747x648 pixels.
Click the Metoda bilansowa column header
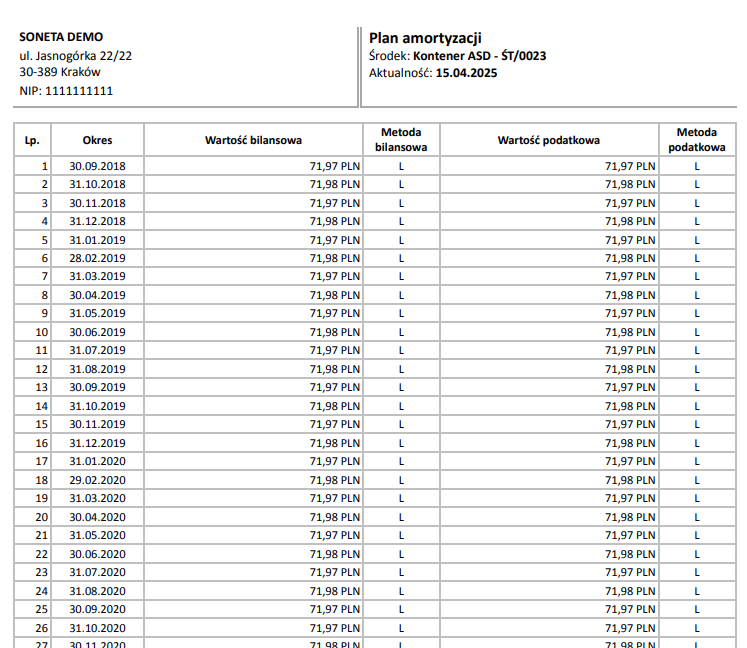click(x=401, y=139)
